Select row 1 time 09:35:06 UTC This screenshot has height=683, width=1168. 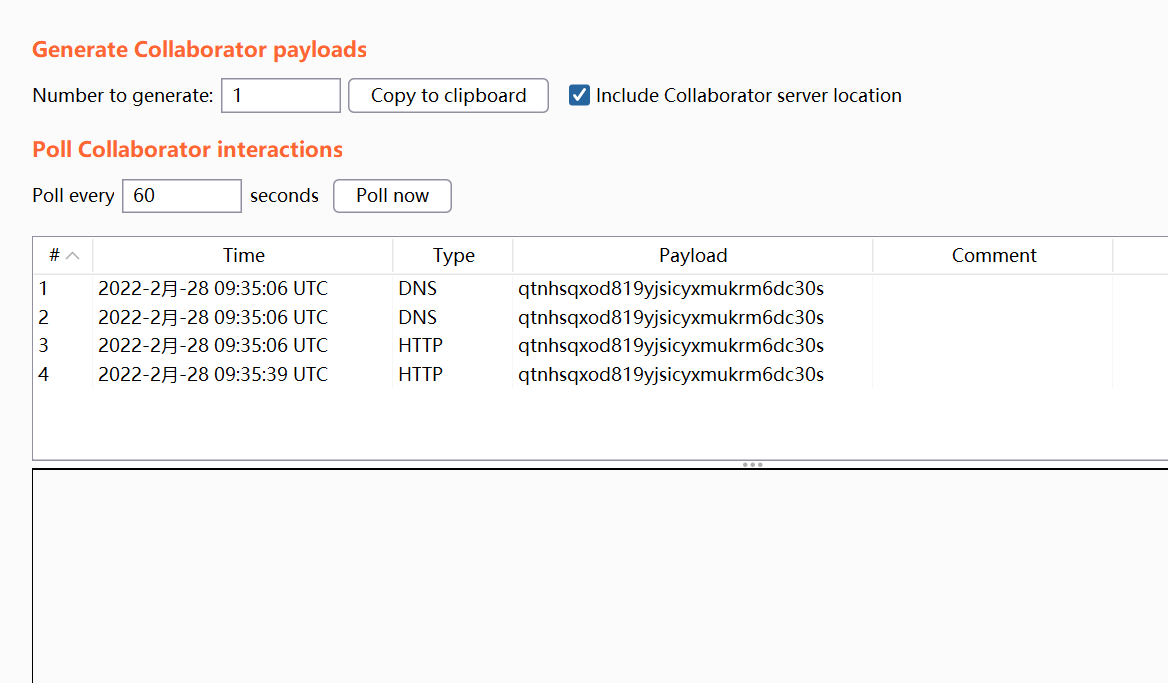click(x=243, y=288)
